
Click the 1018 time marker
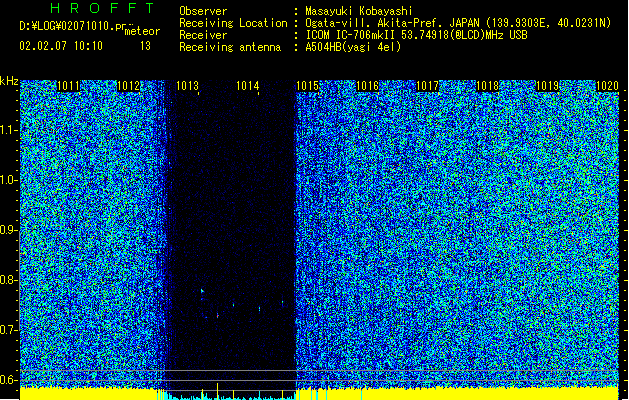click(487, 86)
